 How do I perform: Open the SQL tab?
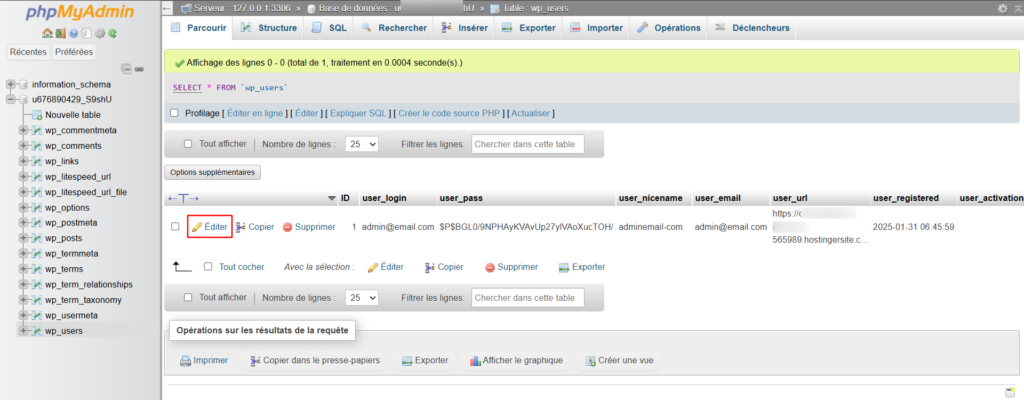[330, 28]
